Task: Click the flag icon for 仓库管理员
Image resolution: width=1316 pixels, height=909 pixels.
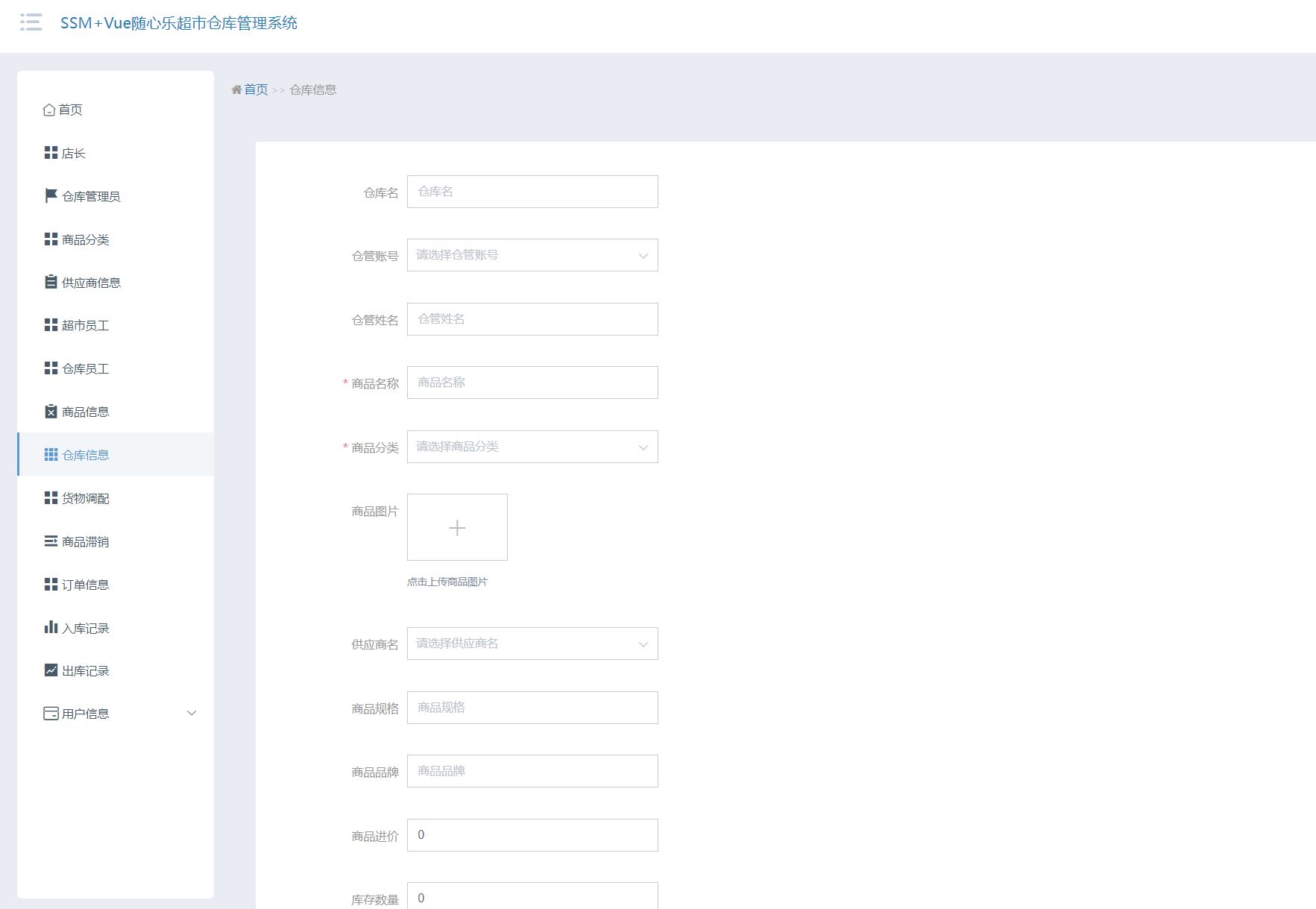Action: [x=51, y=196]
